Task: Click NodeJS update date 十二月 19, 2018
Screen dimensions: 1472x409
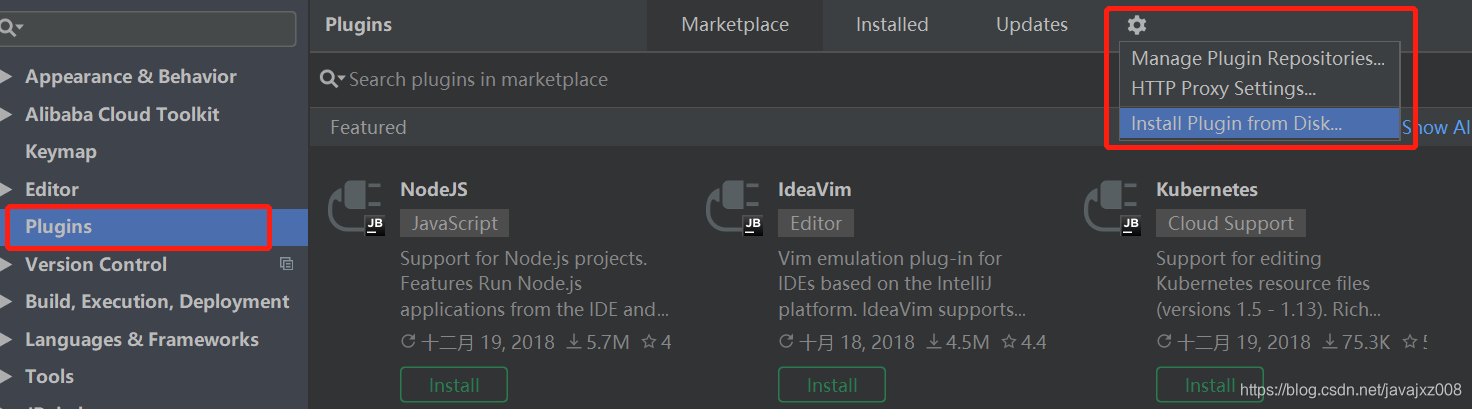Action: (x=477, y=342)
